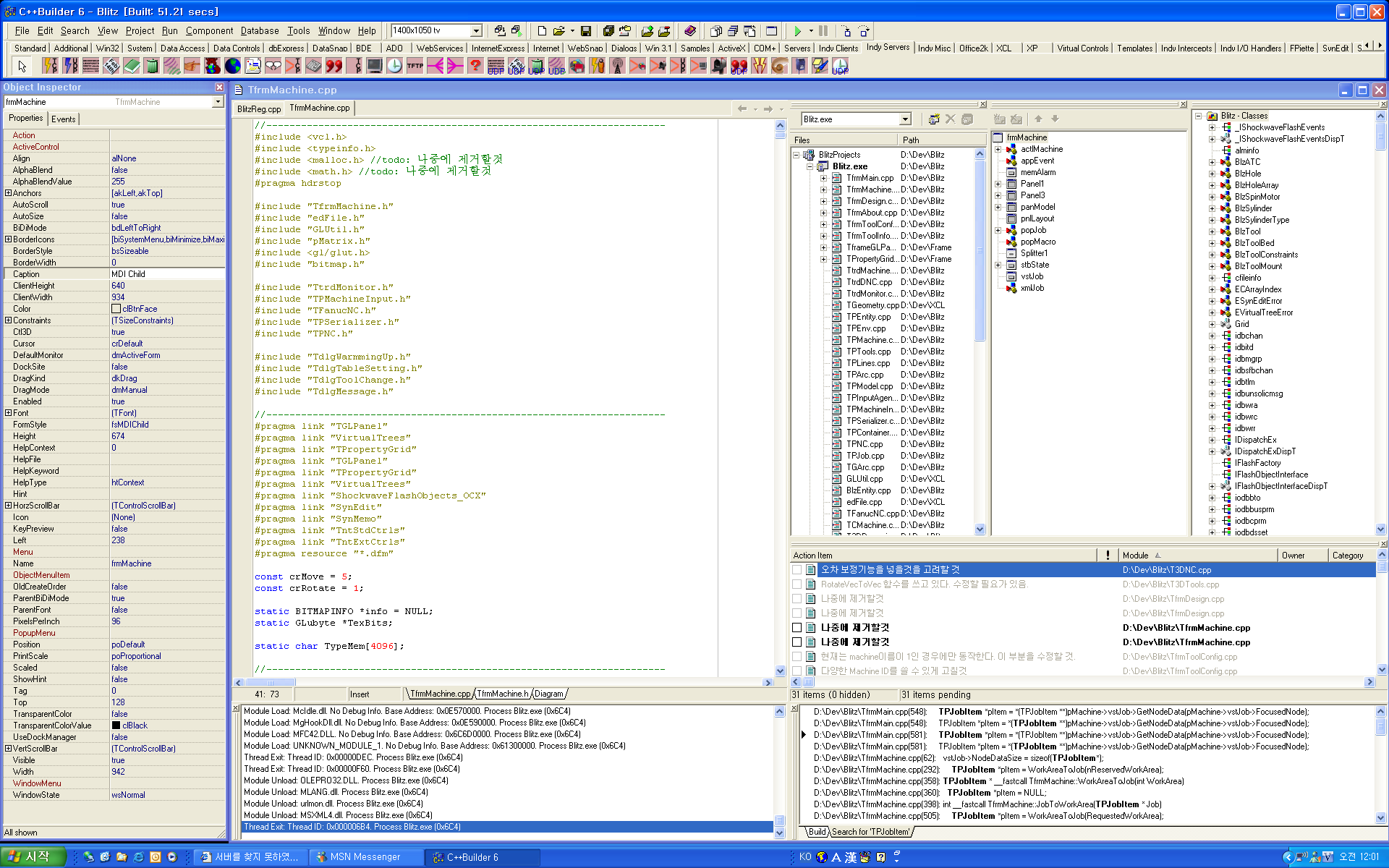Image resolution: width=1389 pixels, height=868 pixels.
Task: Select the red question mark palette component
Action: coord(475,67)
